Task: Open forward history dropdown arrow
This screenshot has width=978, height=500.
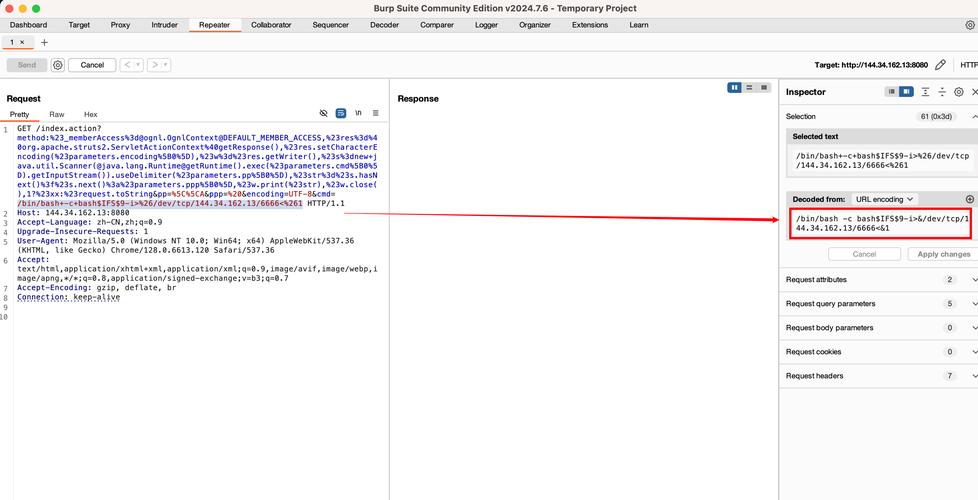Action: pos(165,65)
